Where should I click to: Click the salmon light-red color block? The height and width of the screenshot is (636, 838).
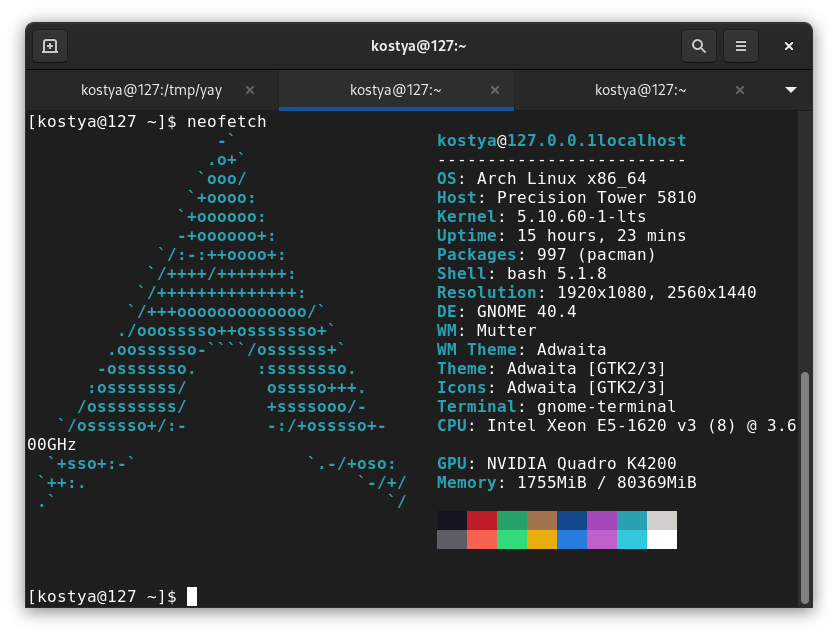[482, 539]
